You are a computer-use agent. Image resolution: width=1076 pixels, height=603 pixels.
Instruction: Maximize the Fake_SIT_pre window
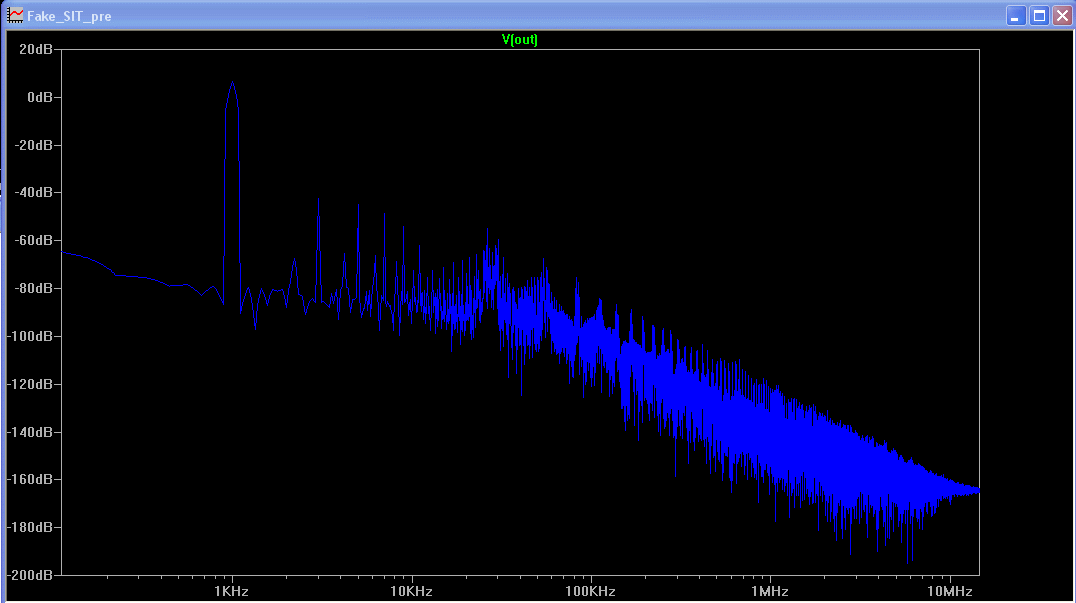(1040, 15)
